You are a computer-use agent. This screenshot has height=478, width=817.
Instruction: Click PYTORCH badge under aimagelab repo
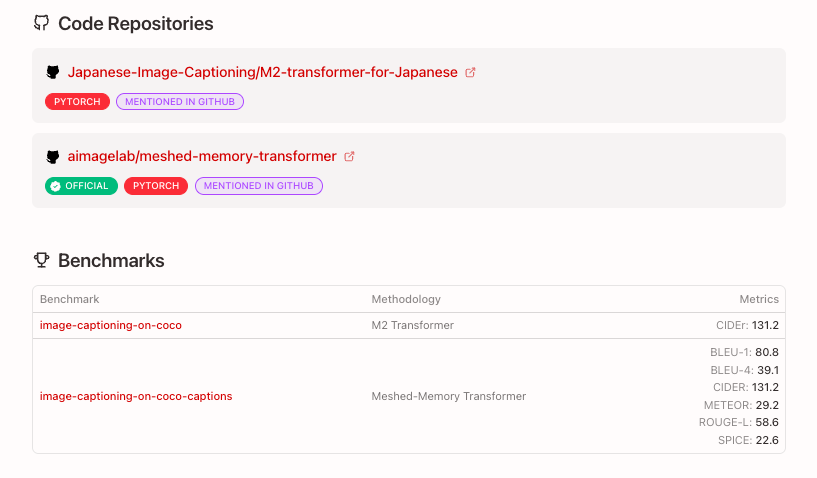tap(156, 186)
